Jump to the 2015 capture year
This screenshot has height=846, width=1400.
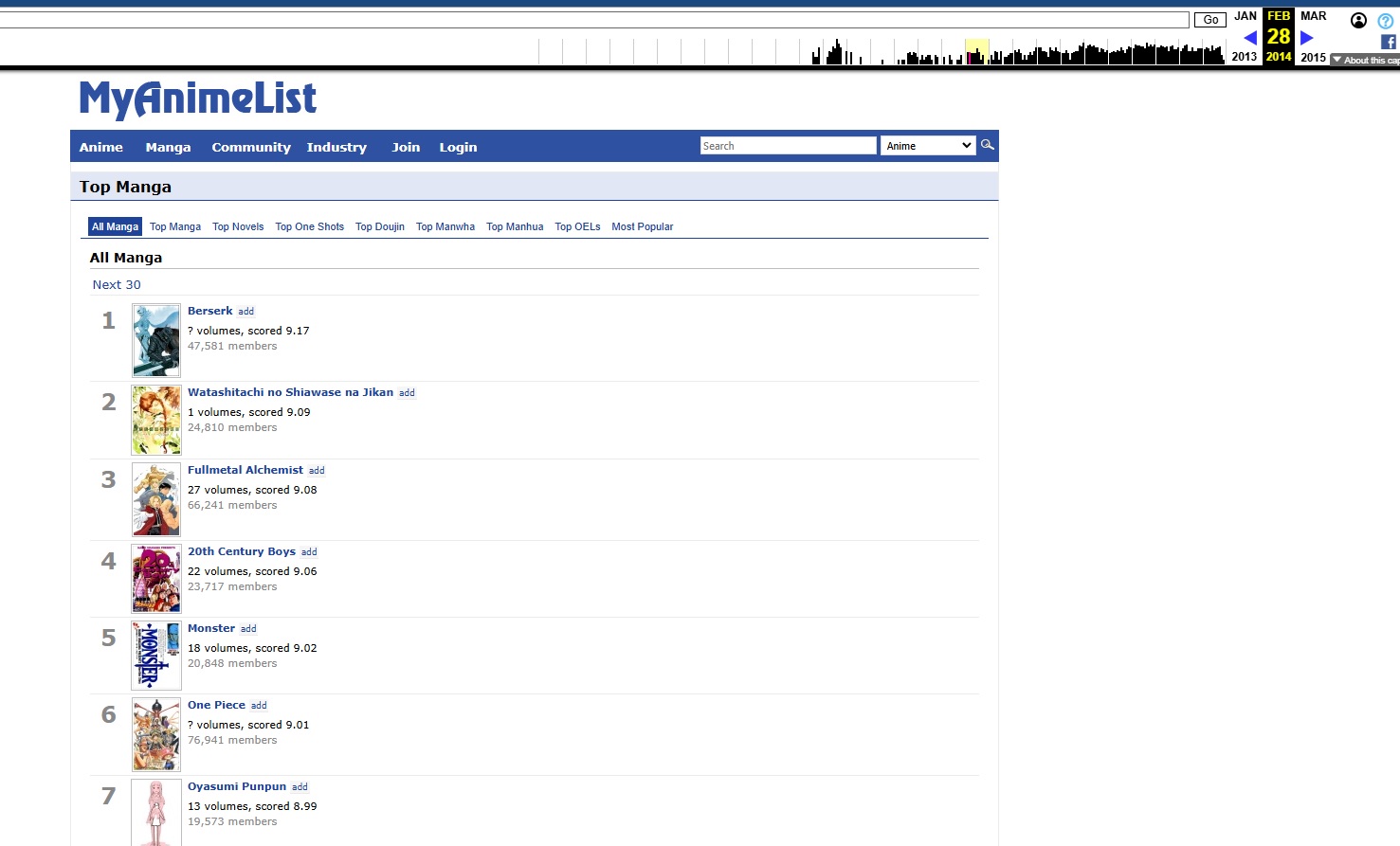tap(1313, 57)
